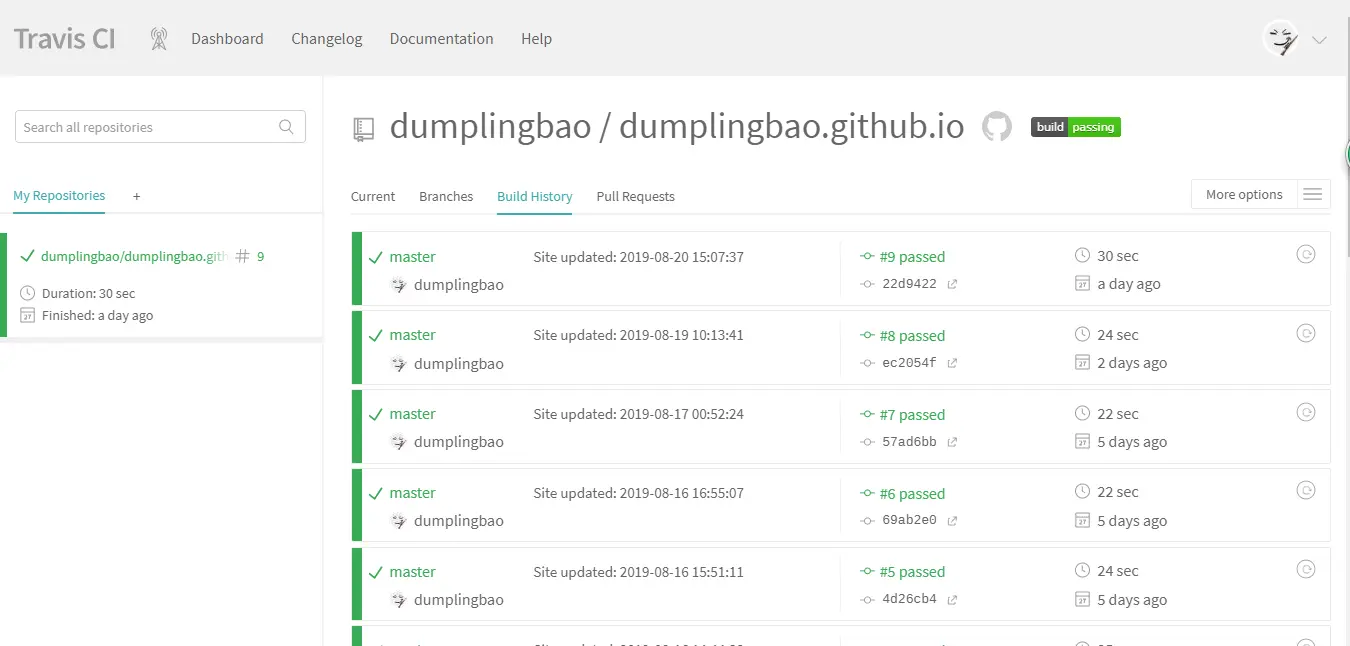Click 'Site updated: 2019-08-20 15:07:37' message

[x=638, y=257]
